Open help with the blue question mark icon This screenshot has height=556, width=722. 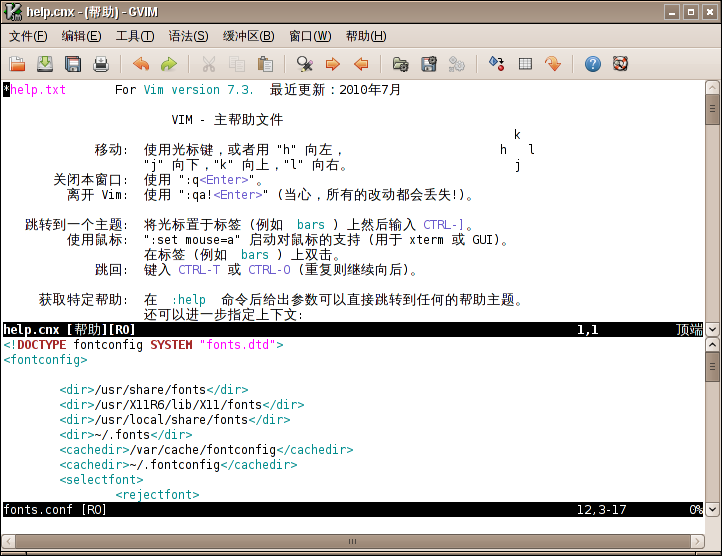(x=593, y=64)
